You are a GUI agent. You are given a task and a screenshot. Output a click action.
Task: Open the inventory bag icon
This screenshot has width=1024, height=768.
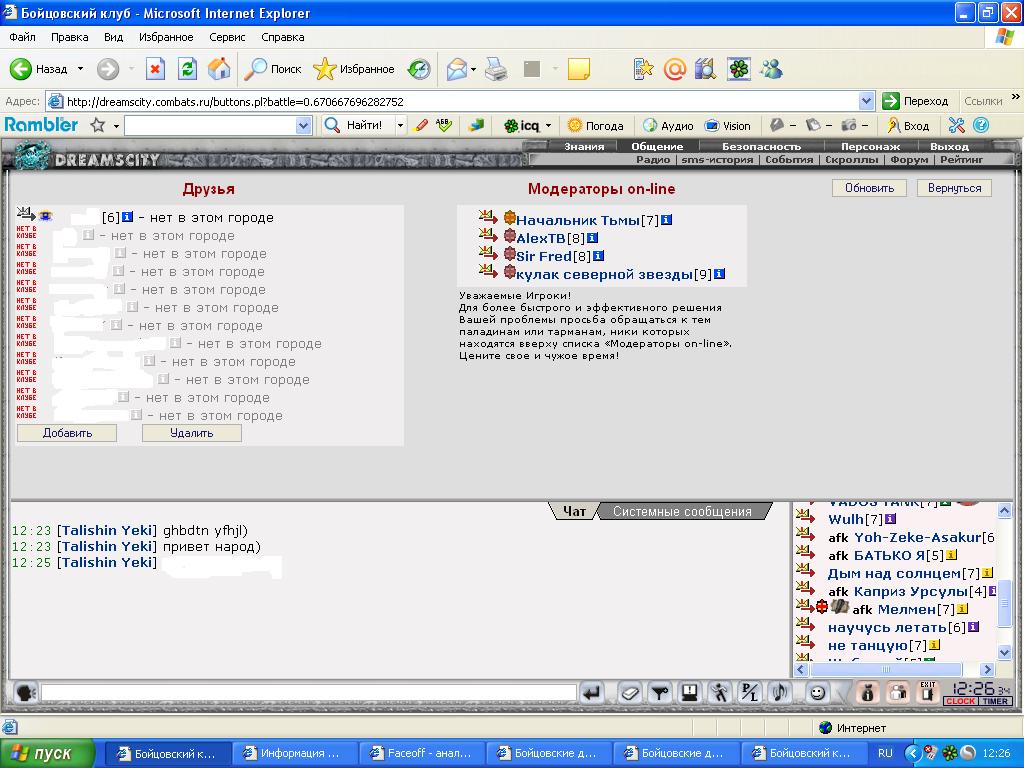(868, 692)
